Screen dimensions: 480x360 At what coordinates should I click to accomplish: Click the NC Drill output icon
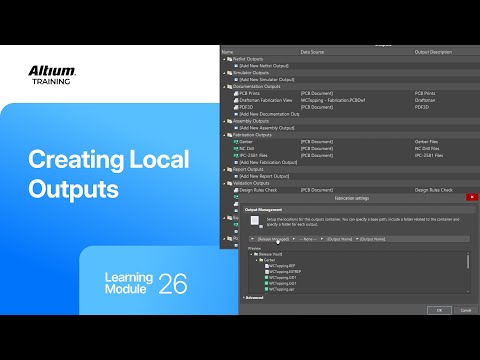236,149
